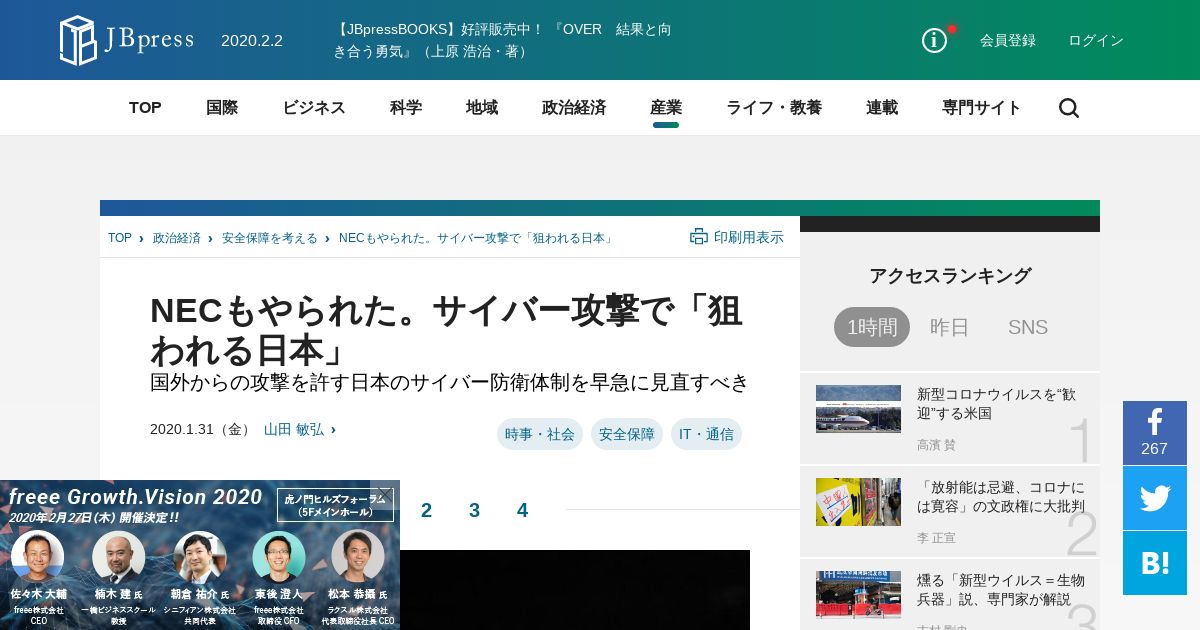This screenshot has width=1200, height=630.
Task: Click the article subtitle about サイバー防衛体制
Action: pos(449,382)
